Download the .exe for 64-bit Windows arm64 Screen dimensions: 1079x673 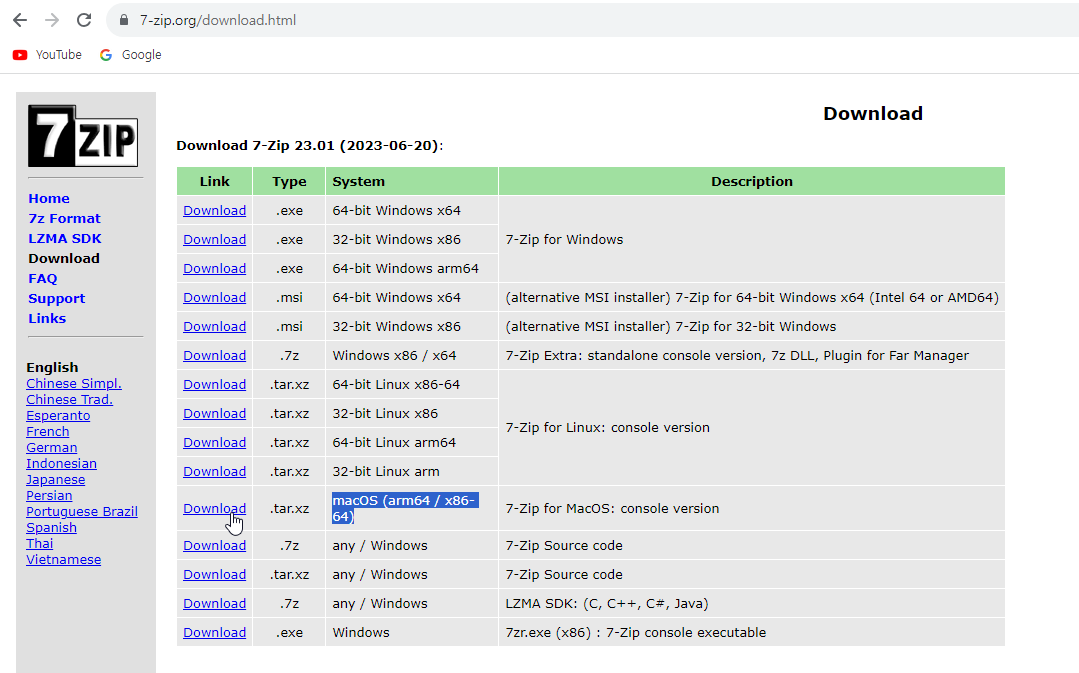[x=214, y=268]
